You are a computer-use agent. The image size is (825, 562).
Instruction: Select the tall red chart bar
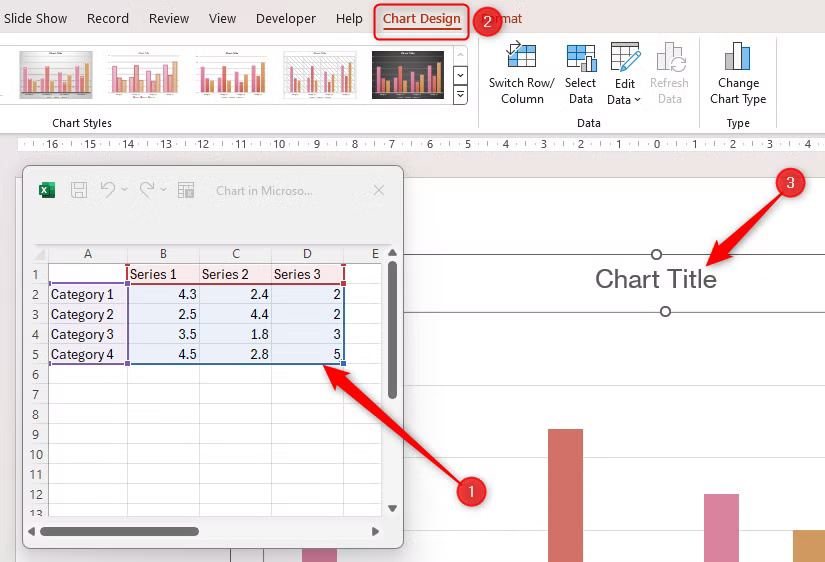coord(565,495)
